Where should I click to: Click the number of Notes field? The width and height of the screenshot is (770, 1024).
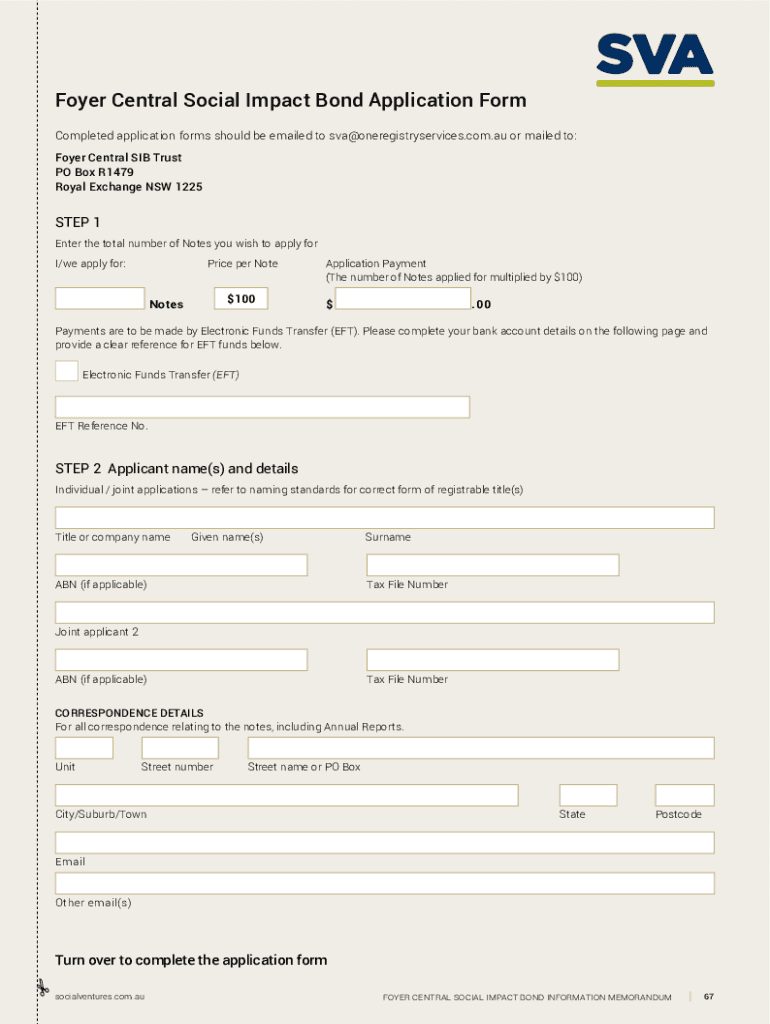pos(100,298)
